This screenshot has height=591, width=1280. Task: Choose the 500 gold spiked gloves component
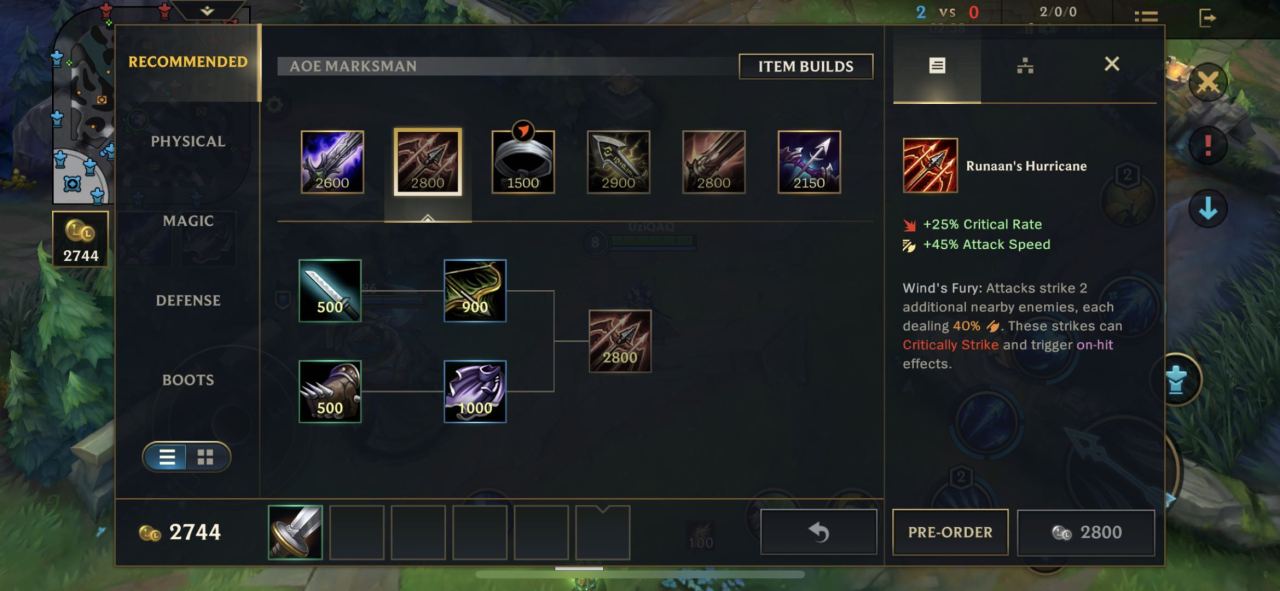330,392
